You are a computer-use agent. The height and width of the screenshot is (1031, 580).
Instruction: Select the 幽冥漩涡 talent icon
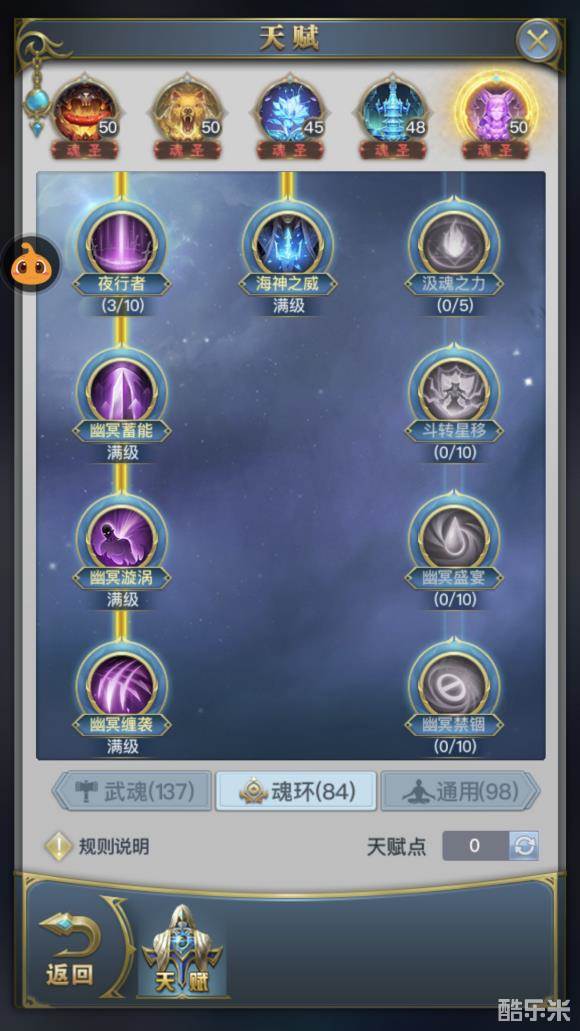(122, 538)
